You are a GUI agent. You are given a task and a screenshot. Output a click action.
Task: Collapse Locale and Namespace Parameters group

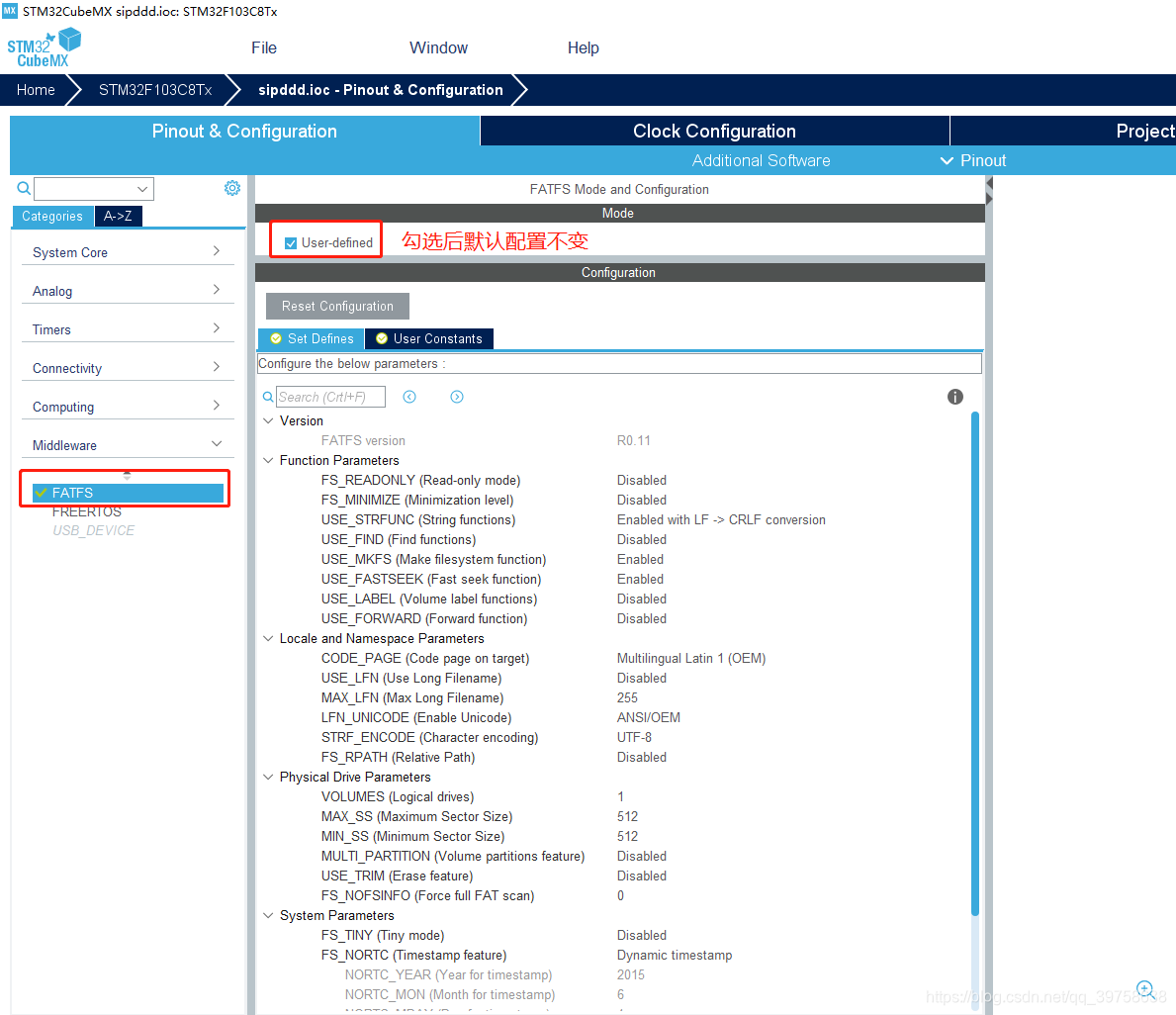268,638
